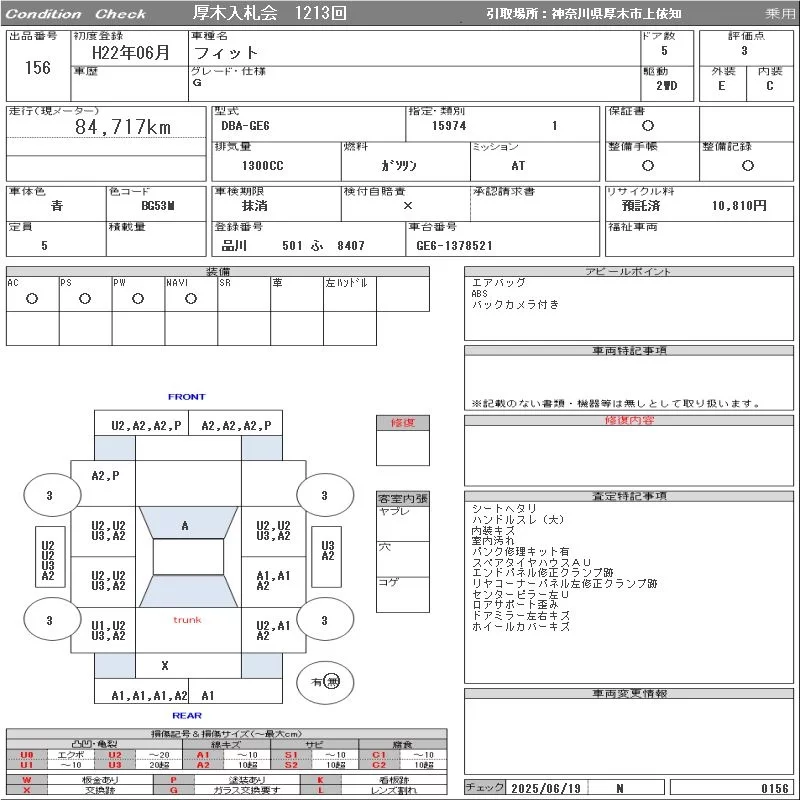
Task: Click the ドアミラー左右キズ note
Action: [521, 616]
